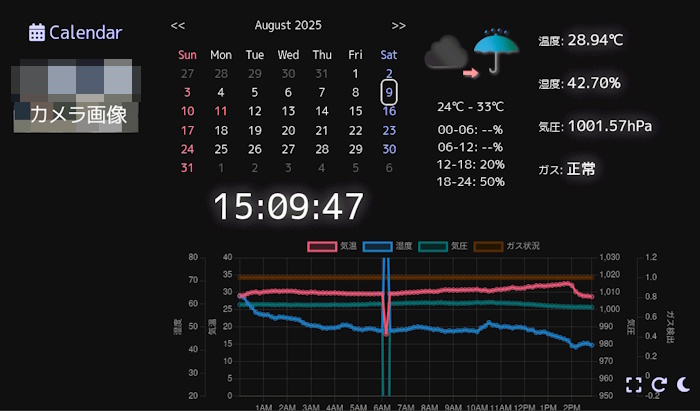This screenshot has height=411, width=700.
Task: Select August 20 in calendar
Action: (x=288, y=130)
